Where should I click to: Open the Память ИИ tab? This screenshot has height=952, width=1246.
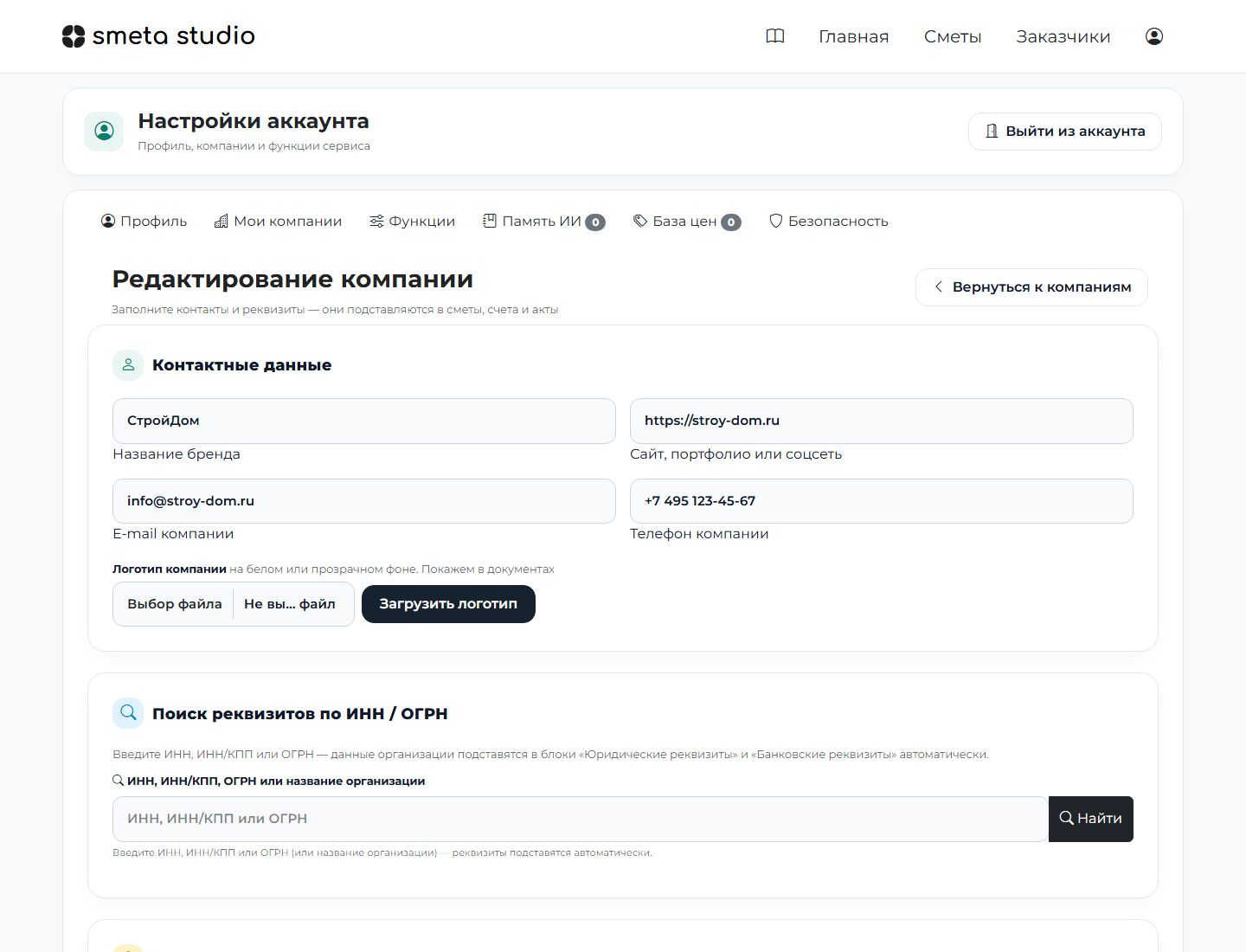click(x=543, y=222)
